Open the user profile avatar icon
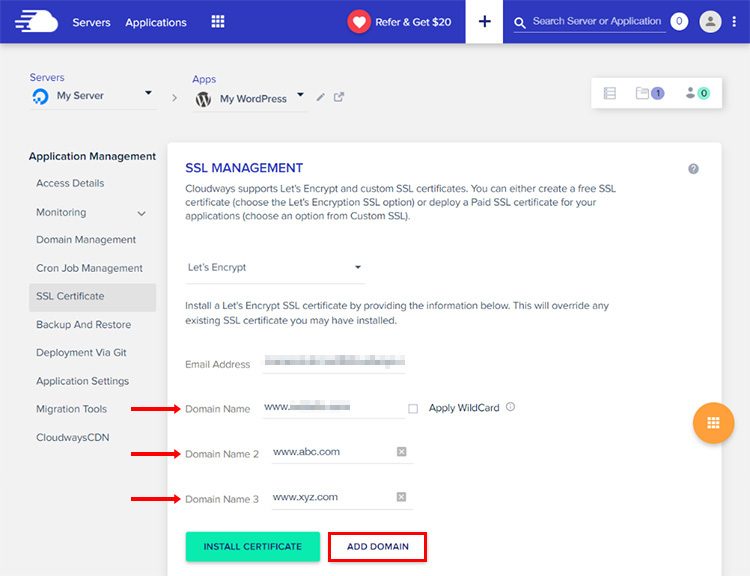 coord(710,21)
